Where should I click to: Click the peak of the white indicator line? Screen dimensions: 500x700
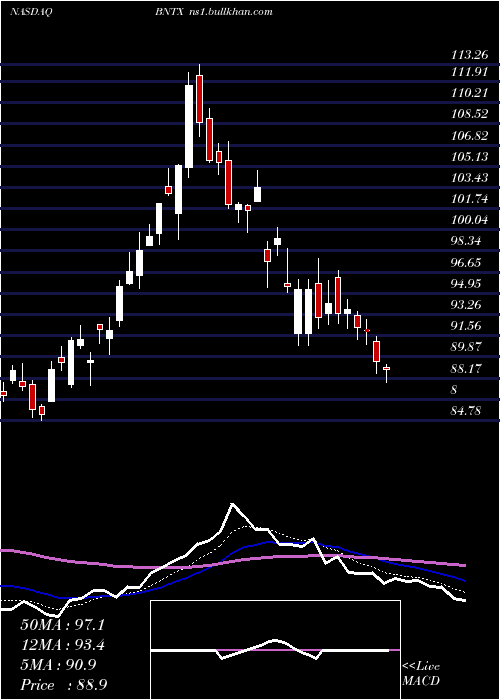coord(232,504)
